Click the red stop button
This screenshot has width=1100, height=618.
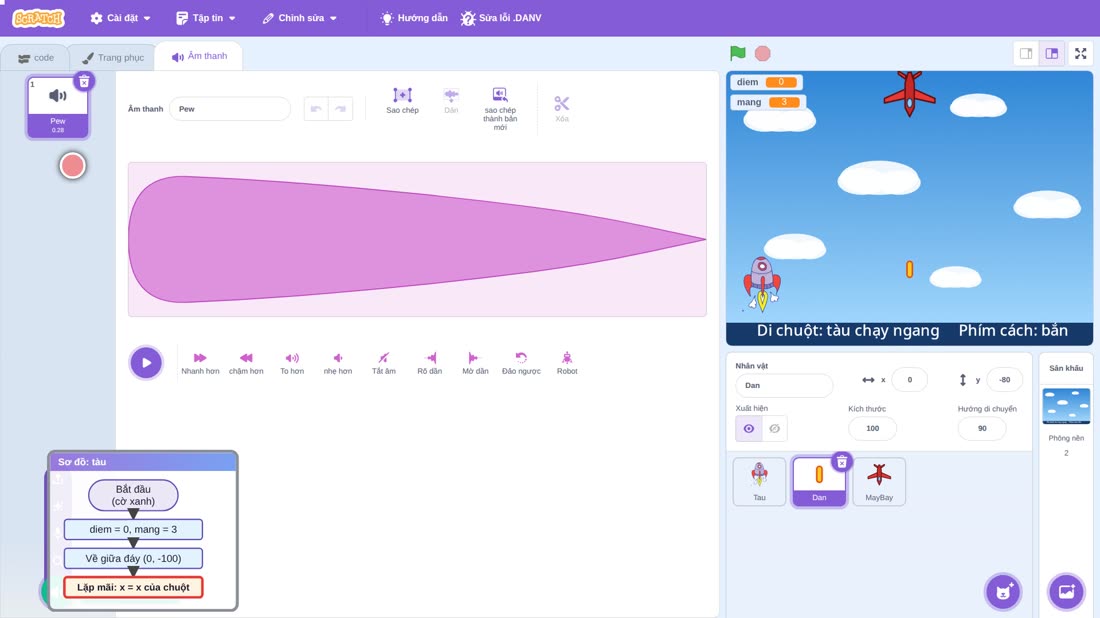point(763,53)
